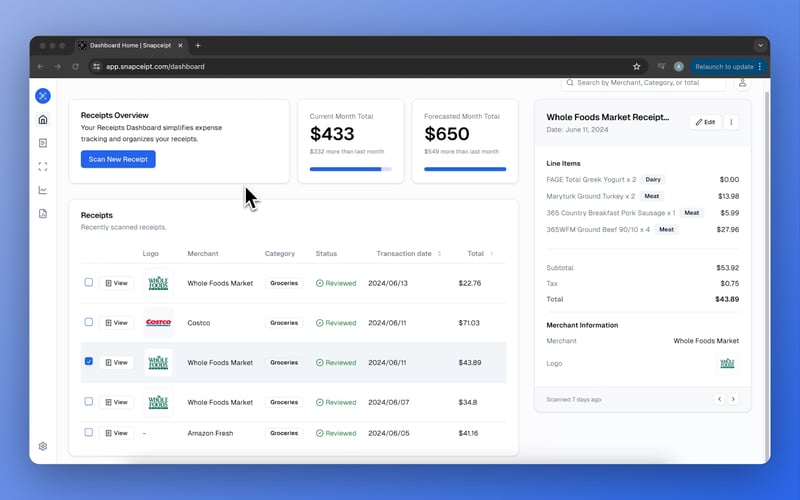The width and height of the screenshot is (800, 500).
Task: Click the Meat tag on Ground Turkey item
Action: [x=652, y=196]
